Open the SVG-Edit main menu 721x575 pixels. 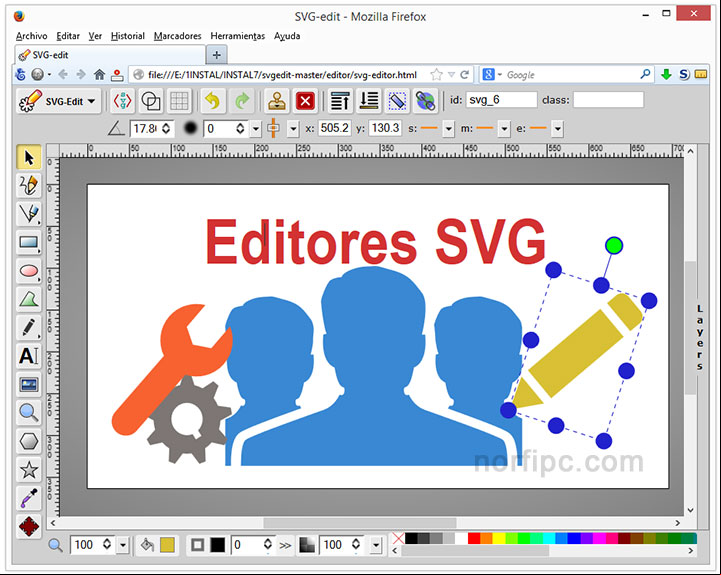click(58, 101)
